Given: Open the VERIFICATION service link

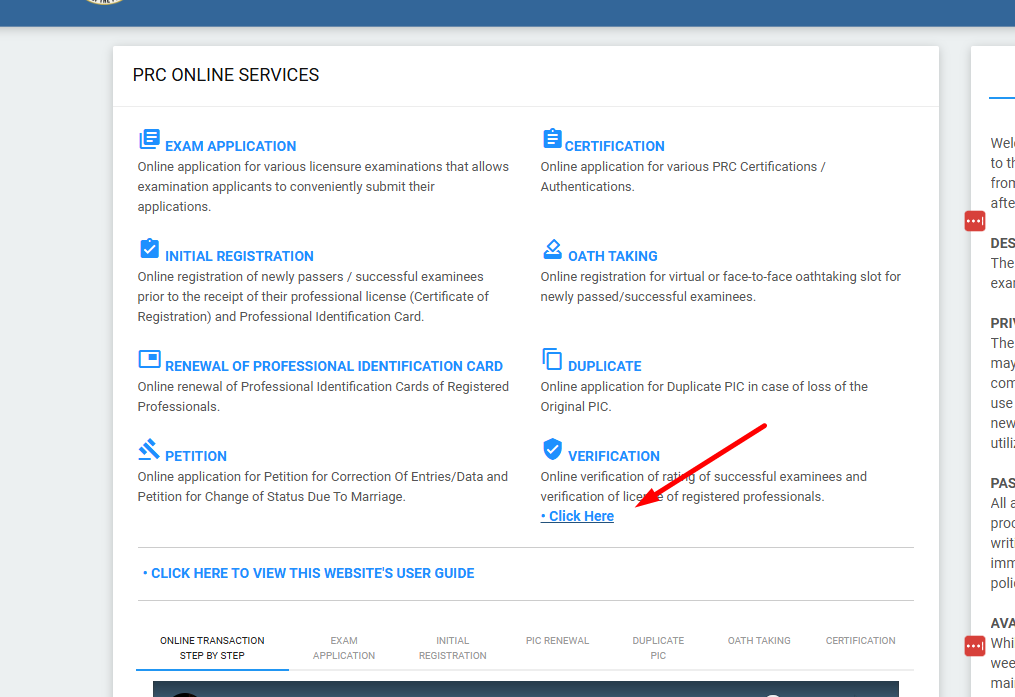Looking at the screenshot, I should click(x=614, y=456).
